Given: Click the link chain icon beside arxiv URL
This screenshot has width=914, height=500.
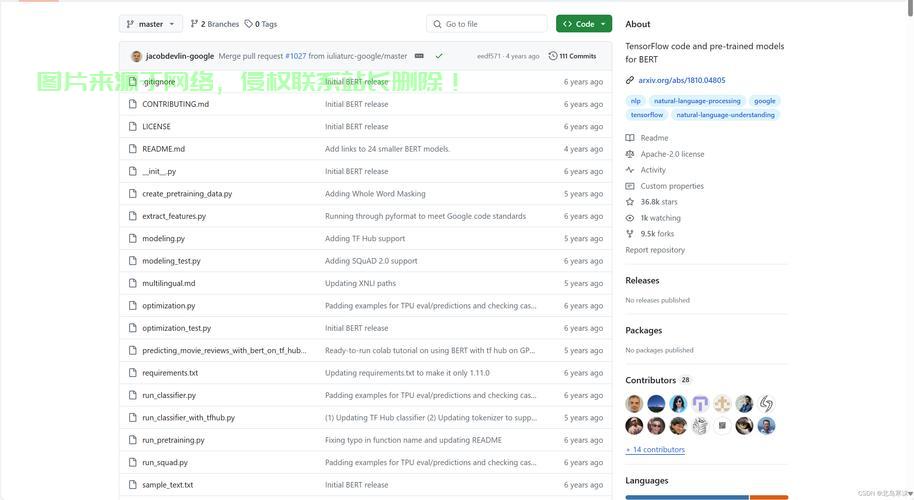Looking at the screenshot, I should [x=630, y=80].
